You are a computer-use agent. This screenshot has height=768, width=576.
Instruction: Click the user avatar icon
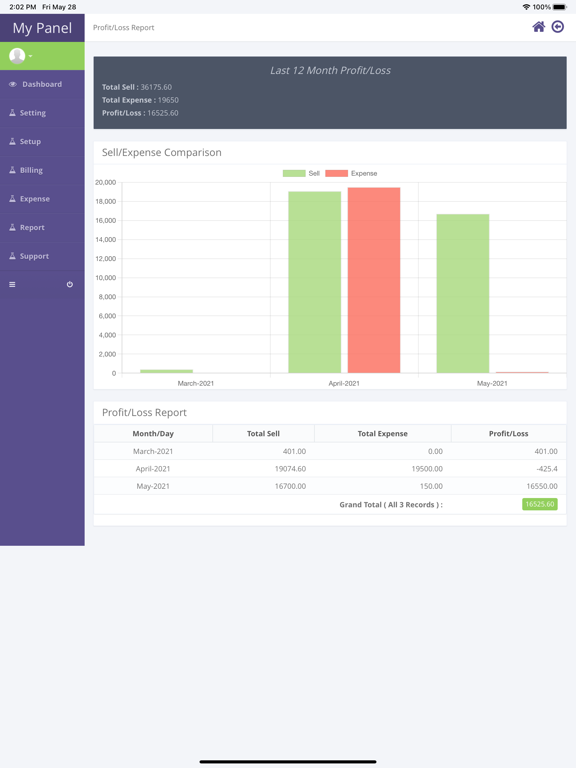pos(17,56)
